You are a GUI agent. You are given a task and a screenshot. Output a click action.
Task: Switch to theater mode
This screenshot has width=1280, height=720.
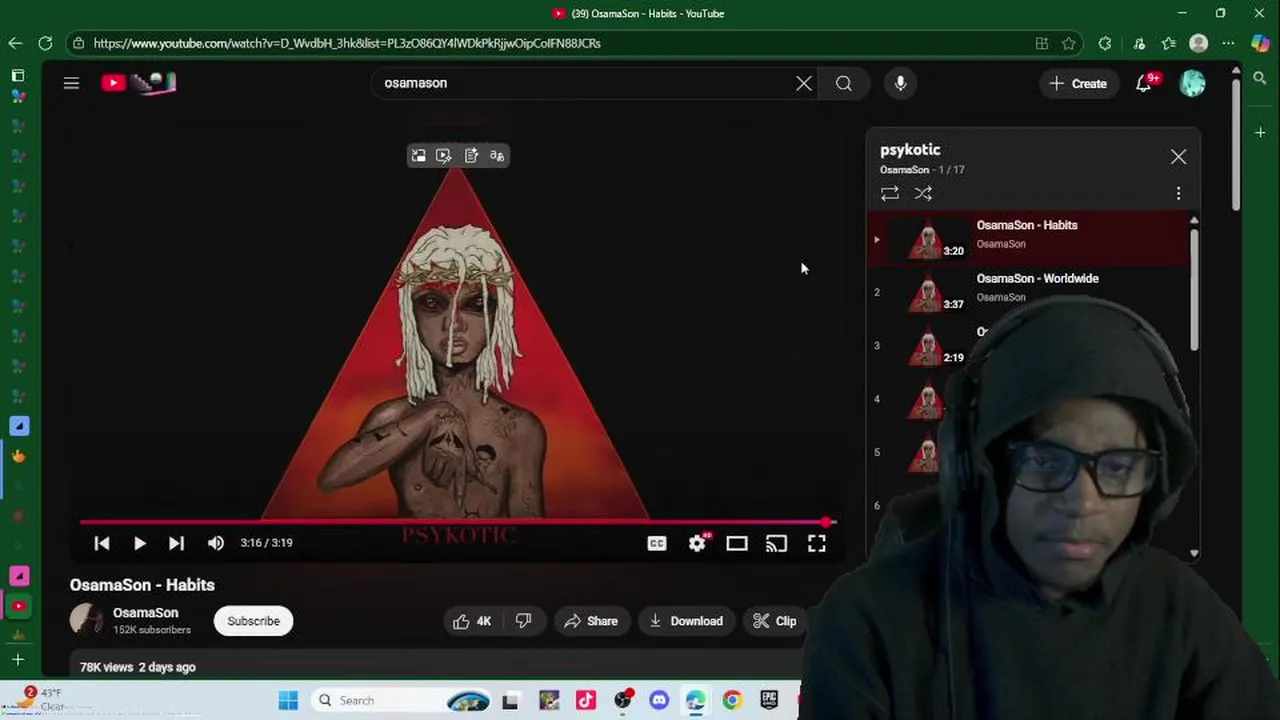point(737,543)
